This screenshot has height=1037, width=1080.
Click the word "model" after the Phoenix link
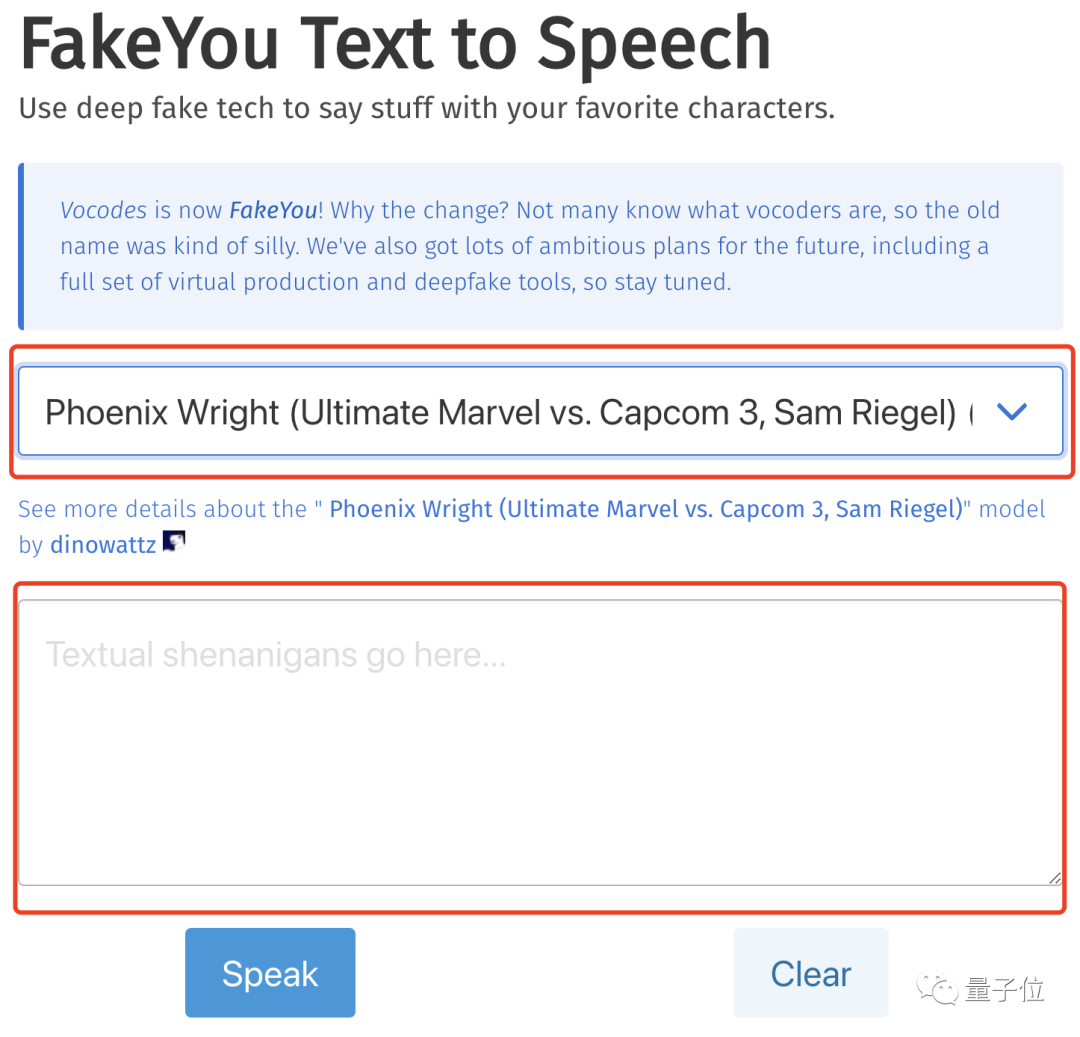point(1012,509)
